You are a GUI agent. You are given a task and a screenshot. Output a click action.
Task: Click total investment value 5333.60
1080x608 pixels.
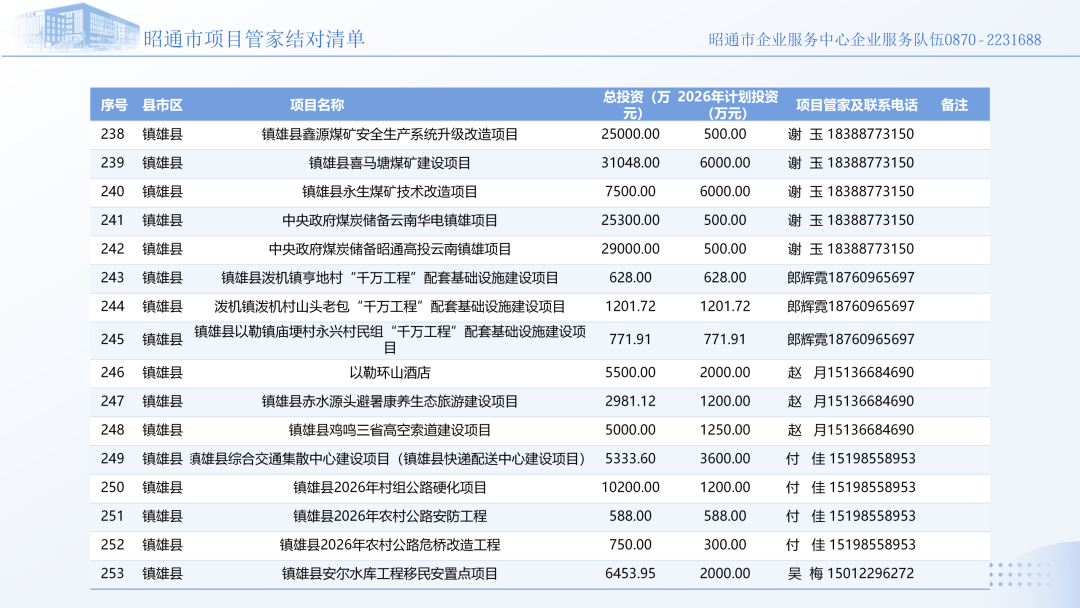click(630, 459)
